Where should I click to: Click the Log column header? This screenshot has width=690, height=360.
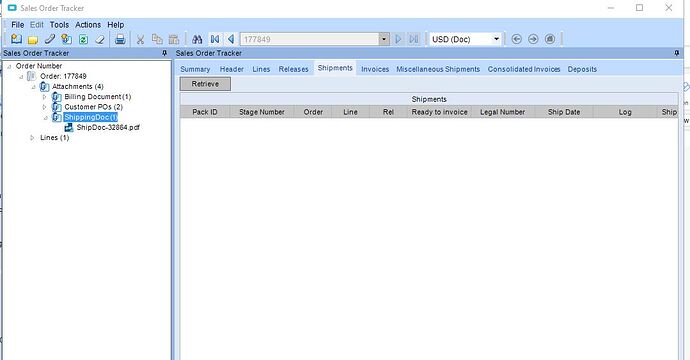point(625,112)
